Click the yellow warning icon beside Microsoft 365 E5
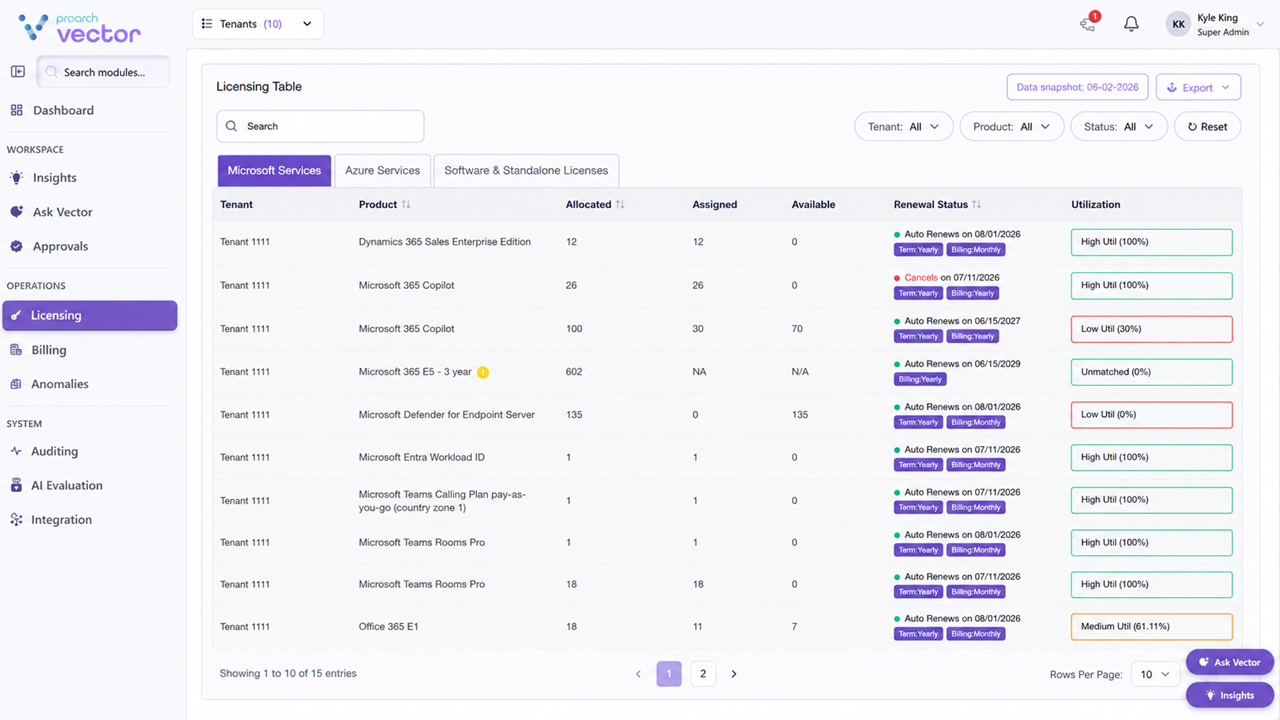This screenshot has width=1280, height=720. [x=483, y=372]
